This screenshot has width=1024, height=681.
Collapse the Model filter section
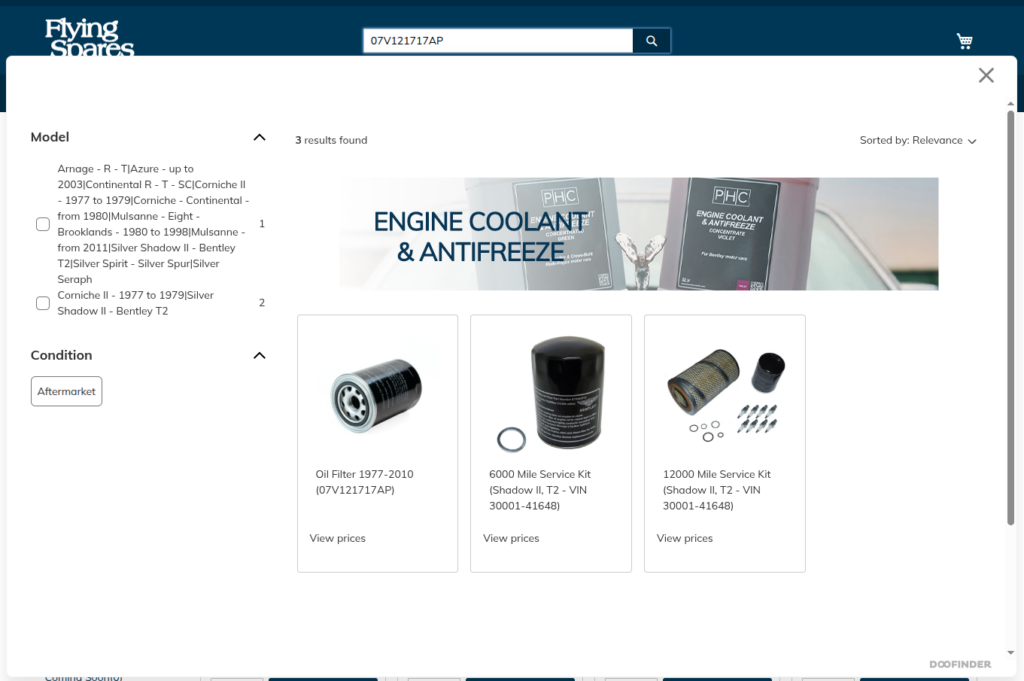tap(259, 137)
